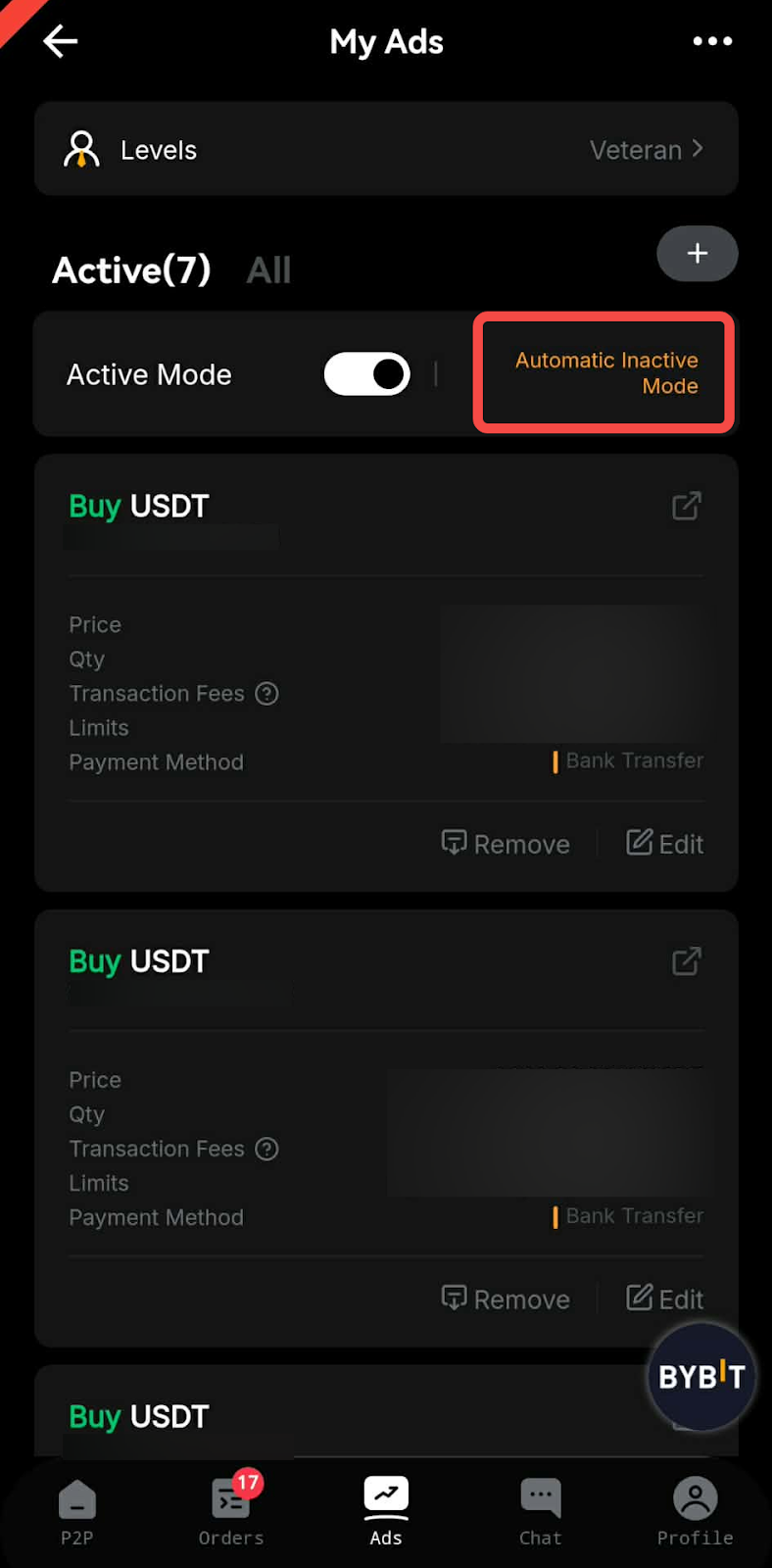The width and height of the screenshot is (772, 1568).
Task: Switch to the All ads tab
Action: tap(268, 270)
